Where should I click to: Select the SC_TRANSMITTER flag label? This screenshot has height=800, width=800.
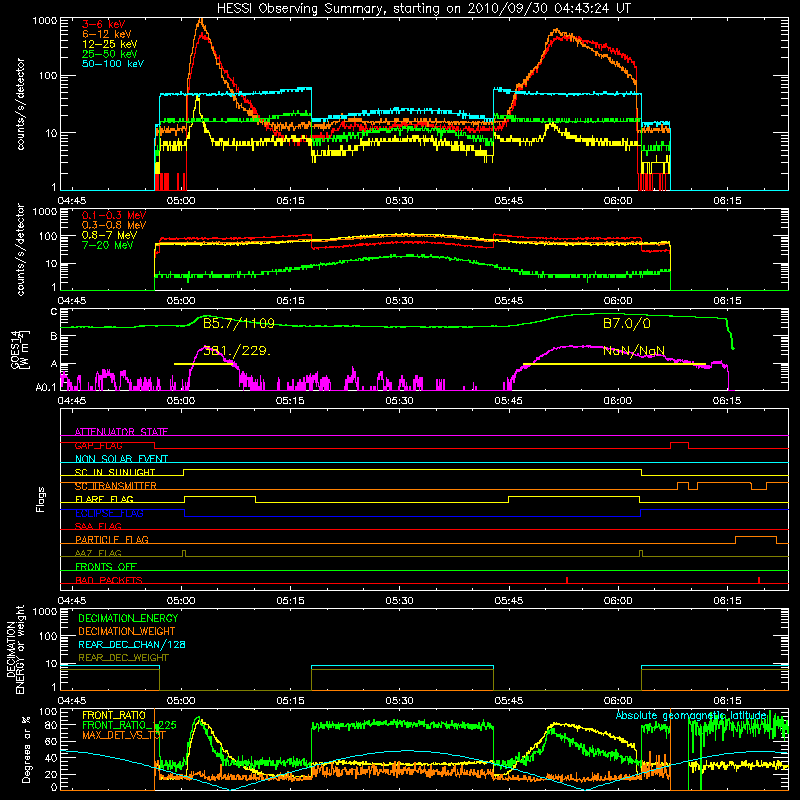(x=115, y=486)
